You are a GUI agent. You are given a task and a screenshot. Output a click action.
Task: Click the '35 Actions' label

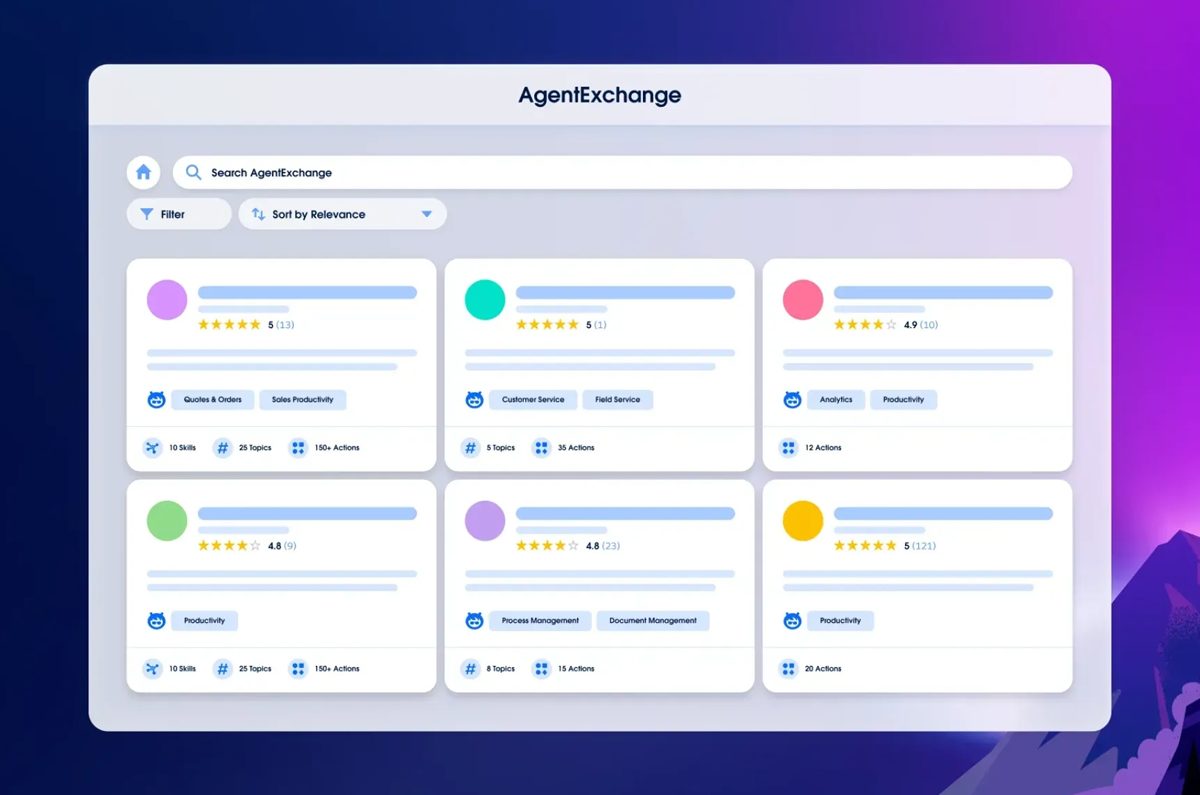pos(576,448)
